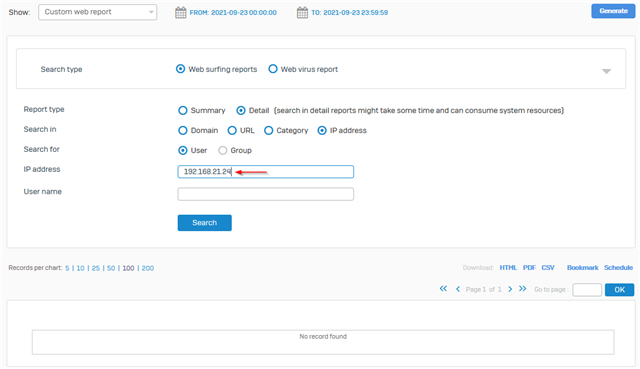Select Web virus report radio button
This screenshot has width=640, height=369.
(x=273, y=69)
